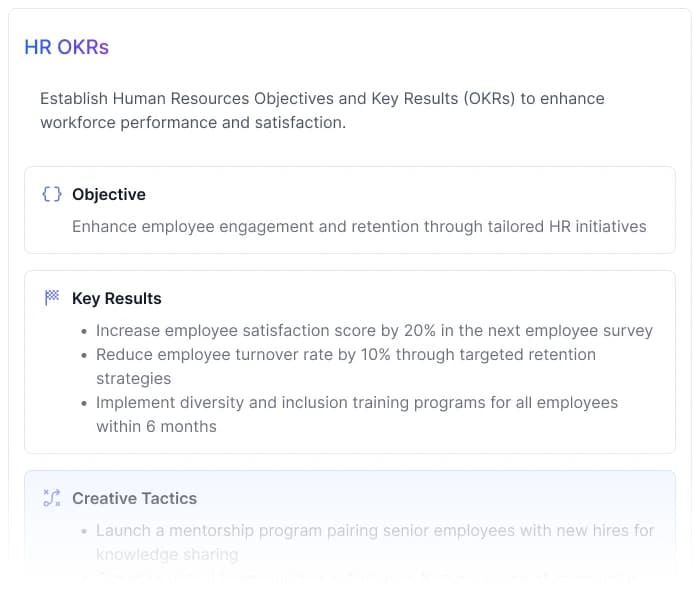The image size is (700, 600).
Task: Select the Creative Tactics heading
Action: [135, 498]
